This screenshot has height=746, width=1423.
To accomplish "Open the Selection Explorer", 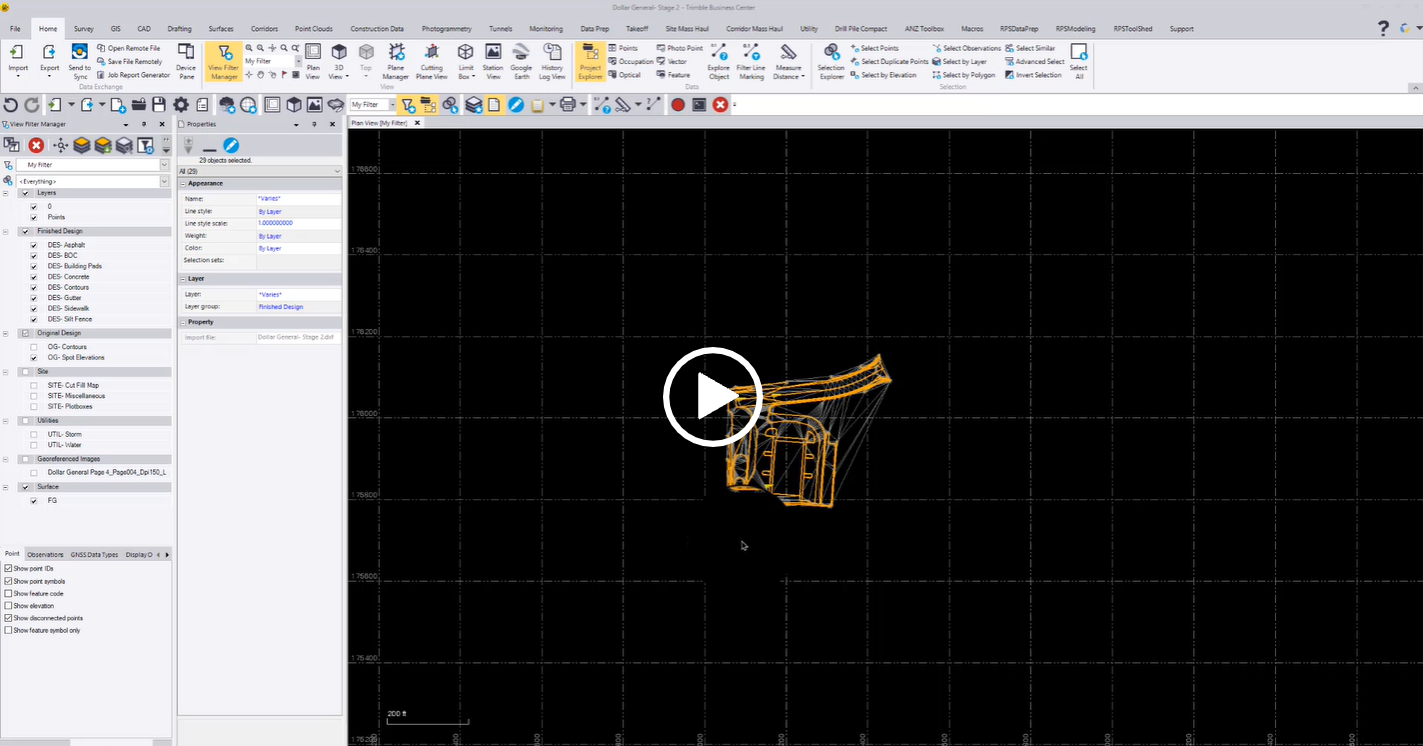I will coord(830,61).
